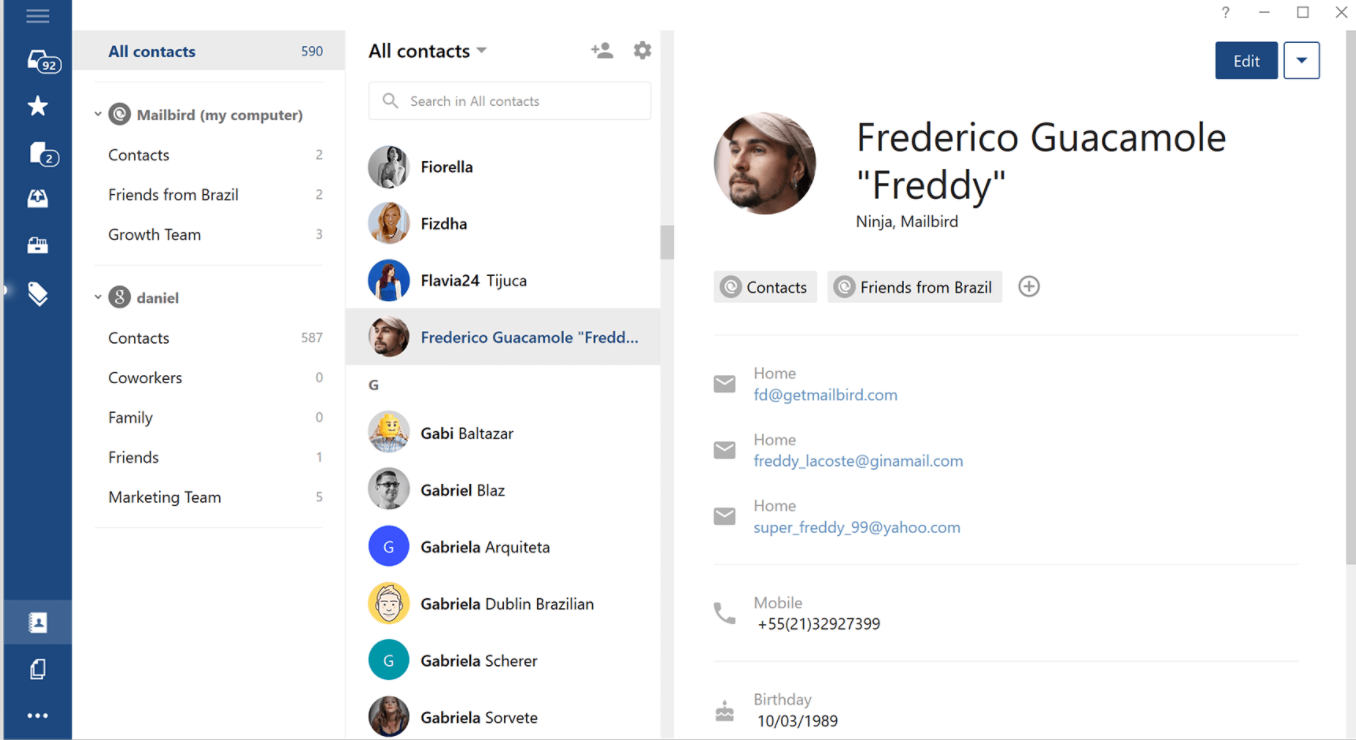This screenshot has width=1356, height=740.
Task: Collapse the daniel account group
Action: click(98, 297)
